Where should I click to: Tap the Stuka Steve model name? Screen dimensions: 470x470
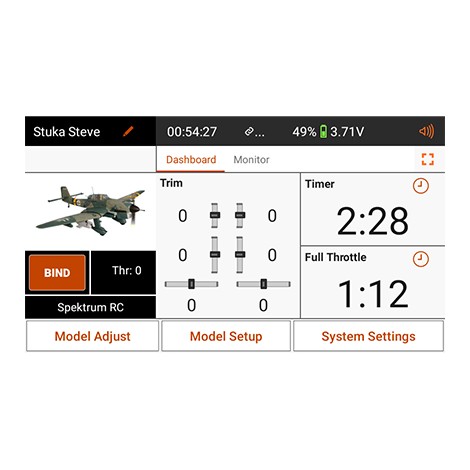pyautogui.click(x=67, y=132)
